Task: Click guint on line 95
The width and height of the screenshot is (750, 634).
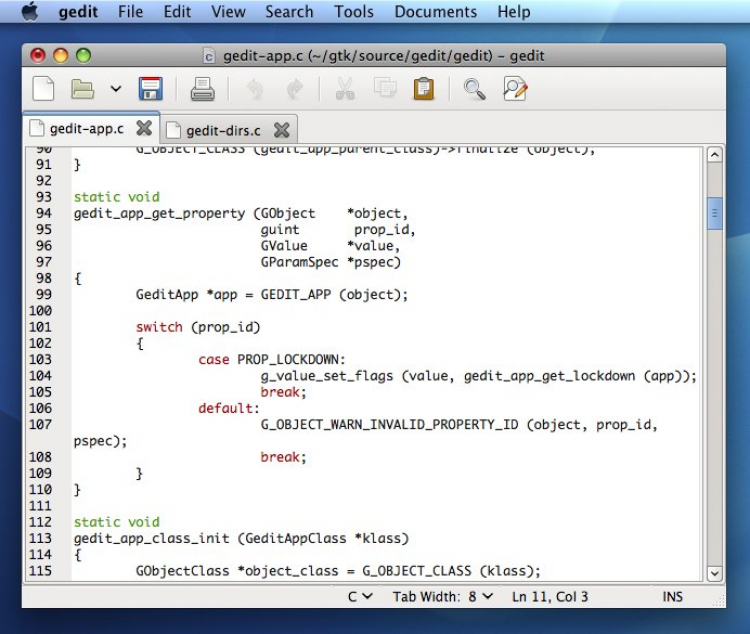Action: [x=280, y=230]
